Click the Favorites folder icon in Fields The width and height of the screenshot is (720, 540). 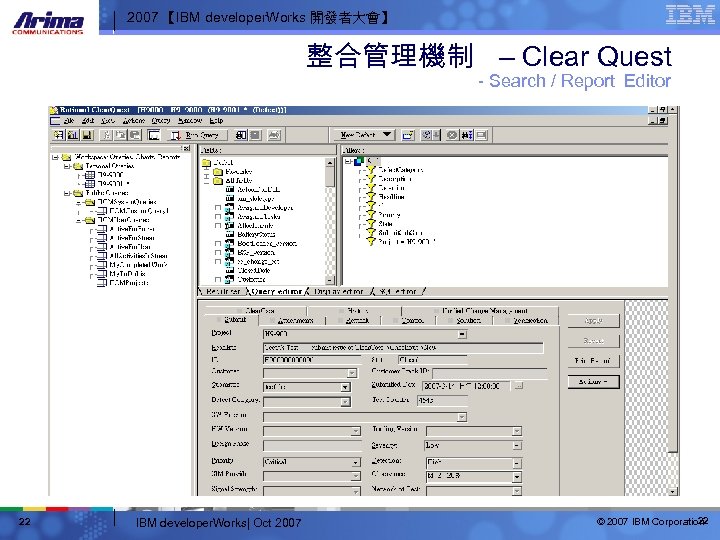[x=218, y=171]
